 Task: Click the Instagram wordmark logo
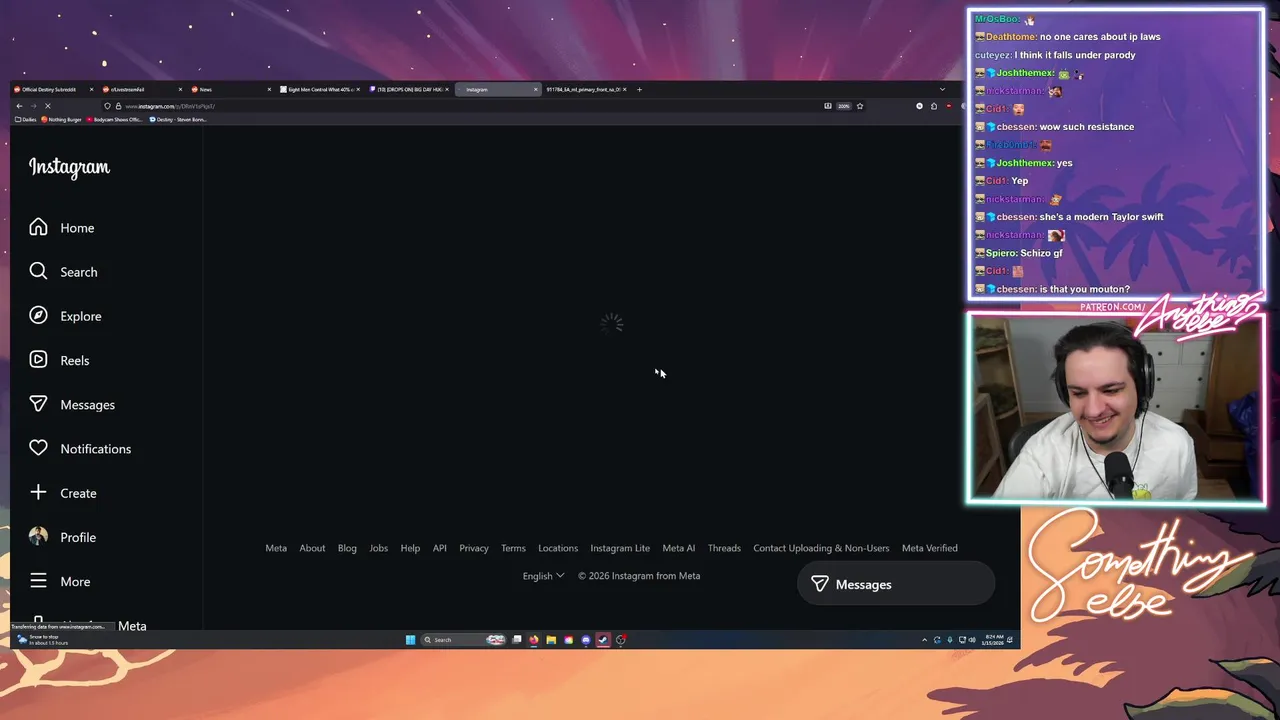point(69,167)
